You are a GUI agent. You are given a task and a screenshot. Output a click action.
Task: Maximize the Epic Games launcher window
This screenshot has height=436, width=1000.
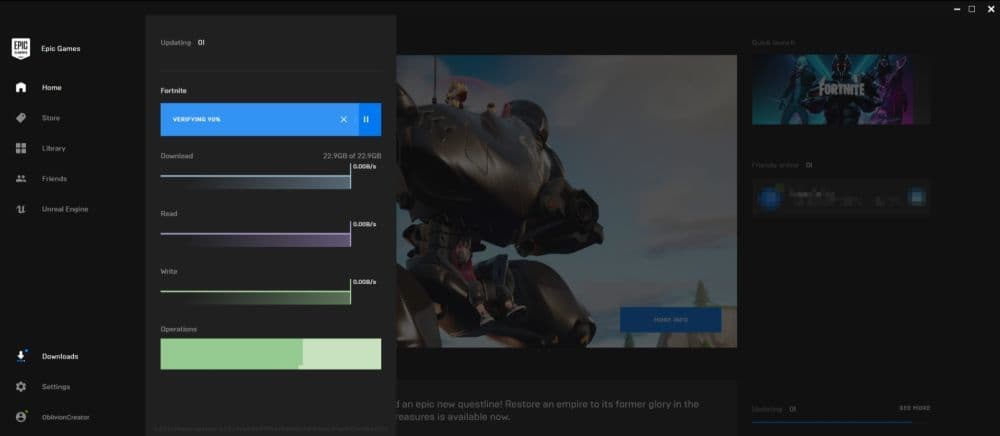click(972, 9)
